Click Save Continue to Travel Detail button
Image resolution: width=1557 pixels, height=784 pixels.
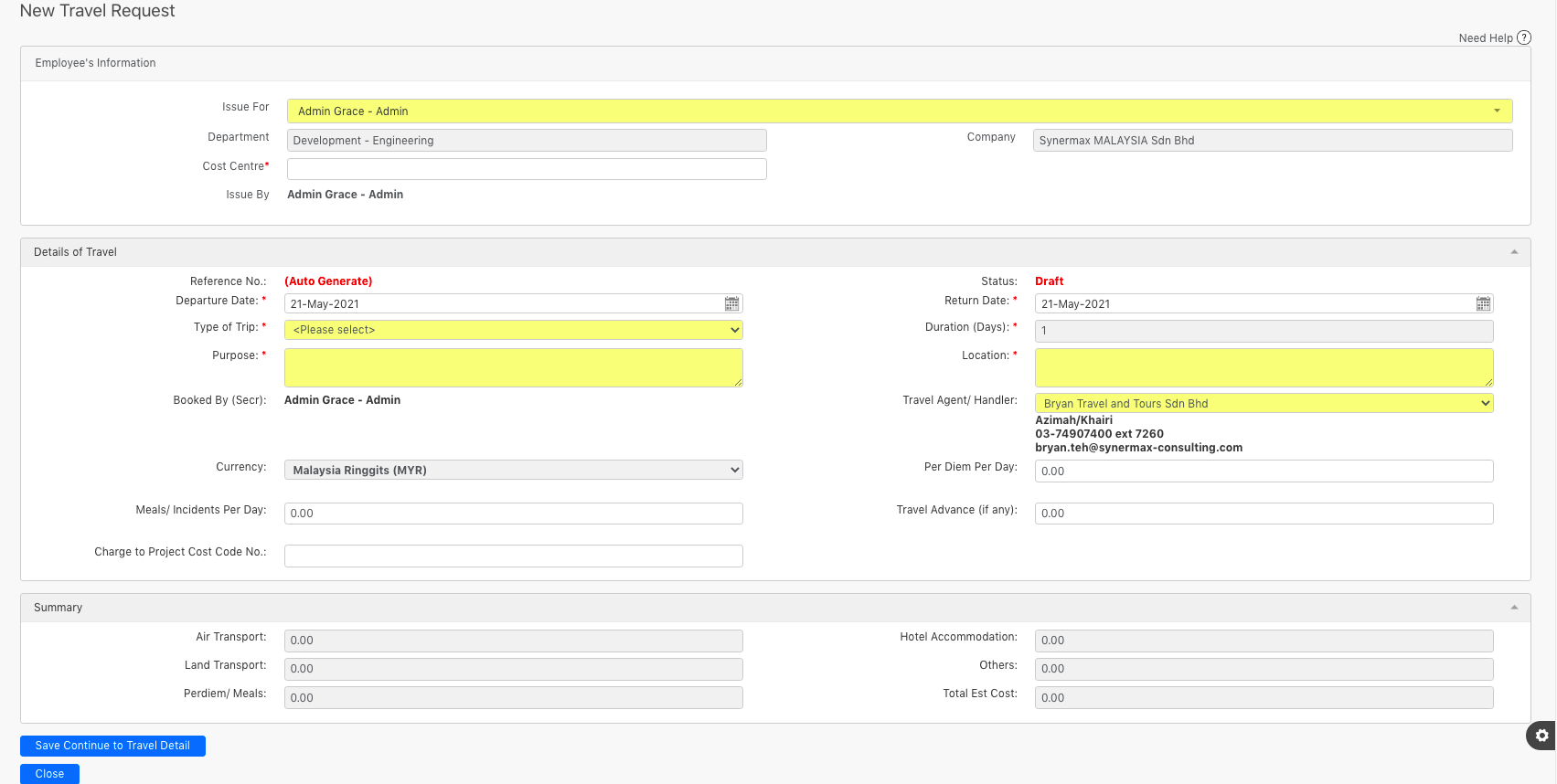[x=112, y=746]
